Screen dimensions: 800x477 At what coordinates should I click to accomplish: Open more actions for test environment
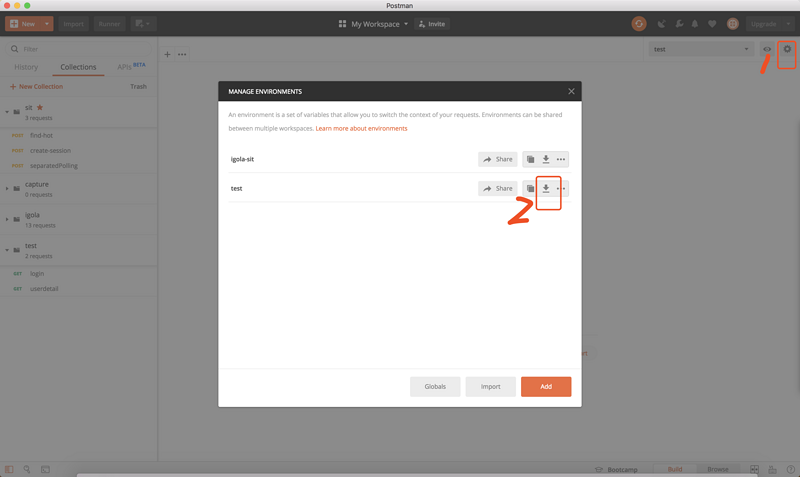point(561,188)
